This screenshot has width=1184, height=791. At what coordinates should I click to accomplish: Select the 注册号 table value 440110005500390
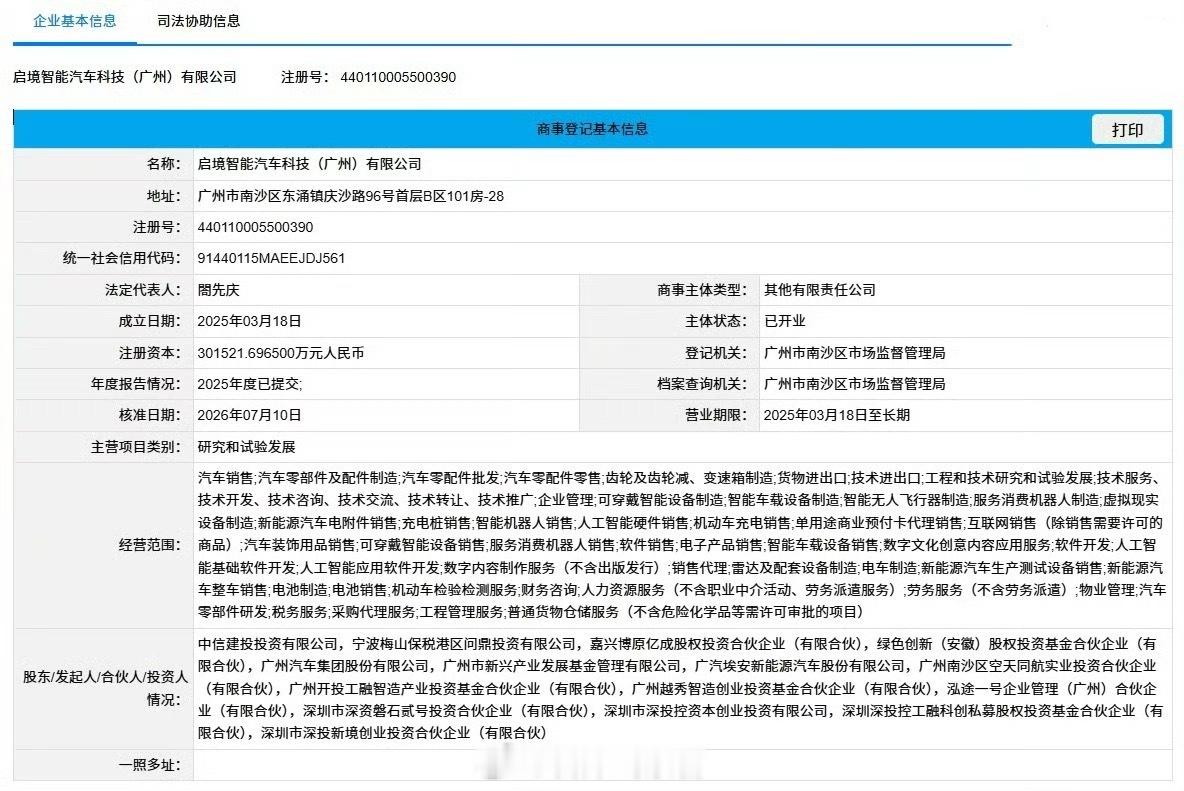pyautogui.click(x=255, y=227)
